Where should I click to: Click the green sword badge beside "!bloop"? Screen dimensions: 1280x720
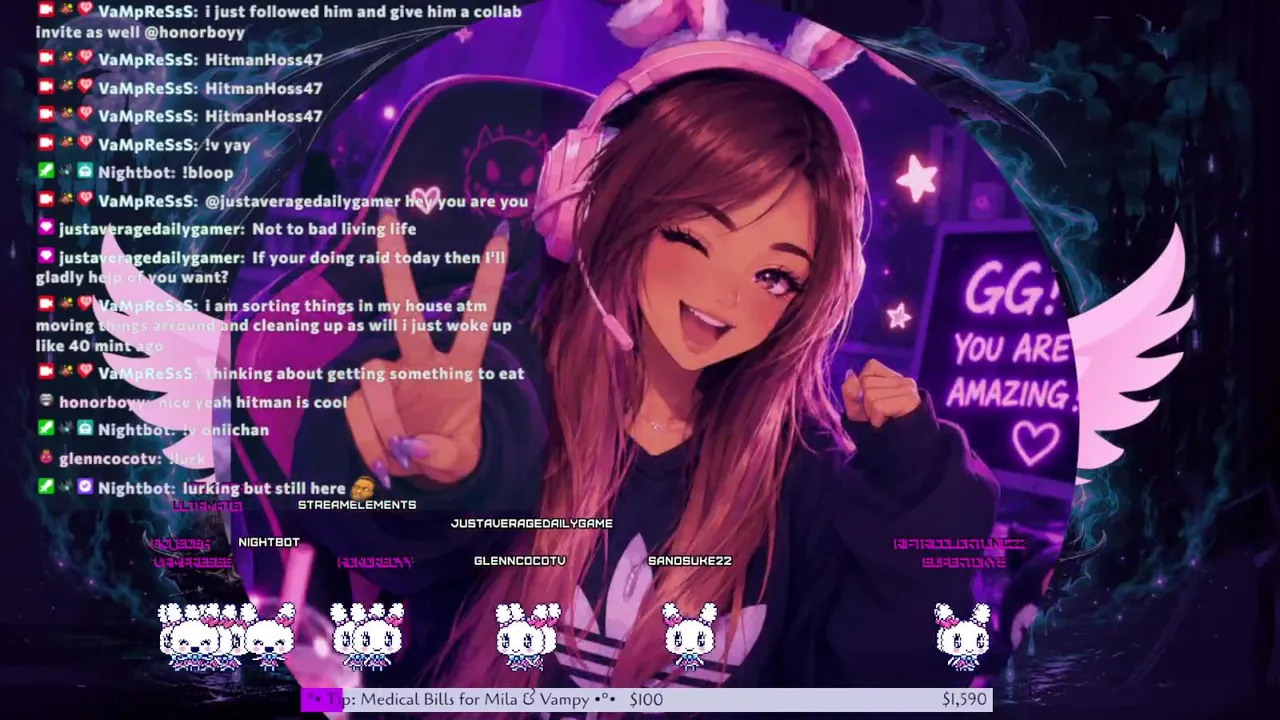[45, 171]
